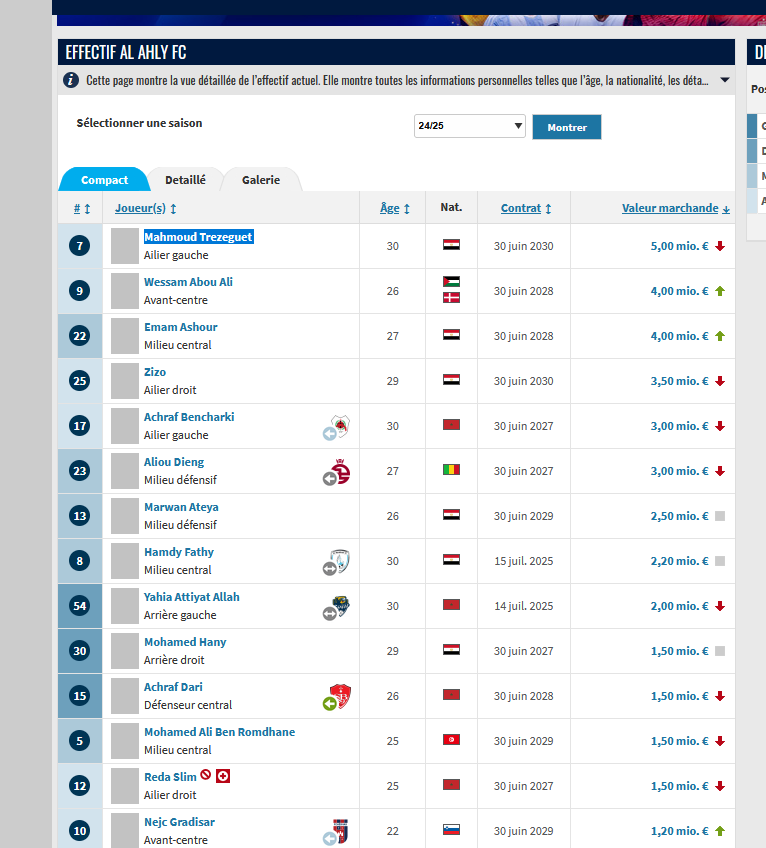Screen dimensions: 766x848
Task: Click Wessam Abou Ali's Denmark flag
Action: pyautogui.click(x=451, y=297)
